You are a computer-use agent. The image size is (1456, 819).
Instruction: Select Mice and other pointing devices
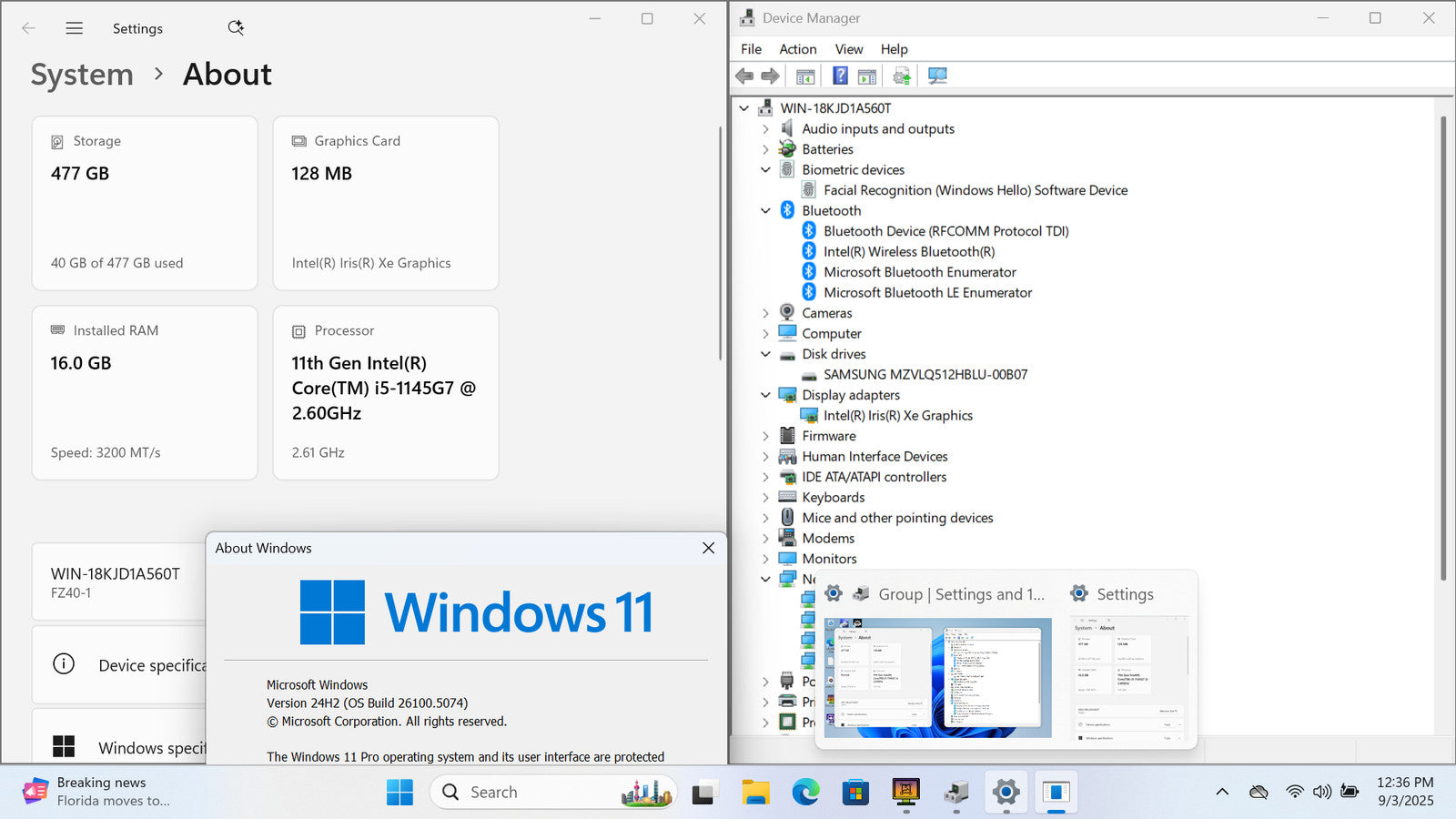pyautogui.click(x=897, y=518)
